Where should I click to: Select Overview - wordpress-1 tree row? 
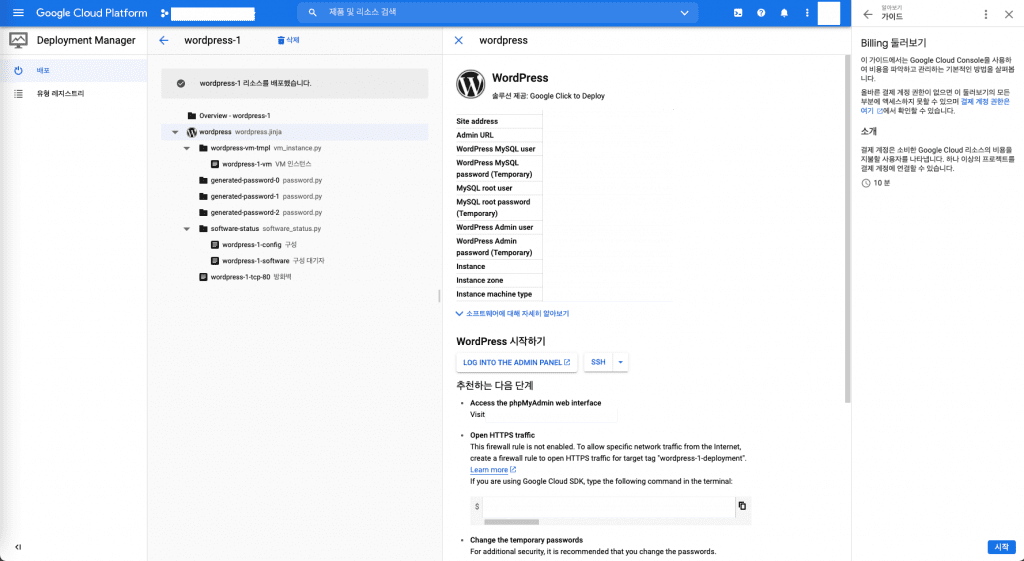click(x=295, y=116)
